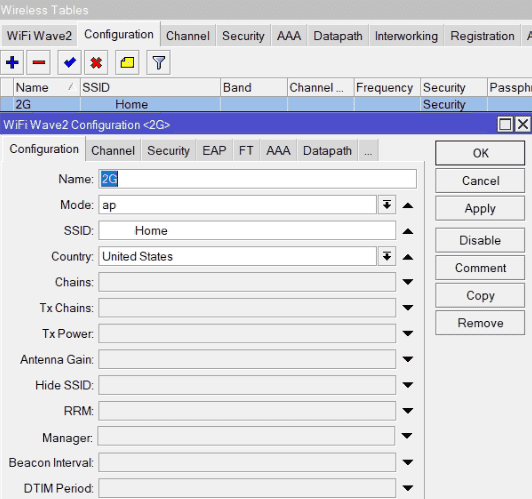This screenshot has width=532, height=499.
Task: Switch to the dialog's Channel tab
Action: tap(113, 150)
